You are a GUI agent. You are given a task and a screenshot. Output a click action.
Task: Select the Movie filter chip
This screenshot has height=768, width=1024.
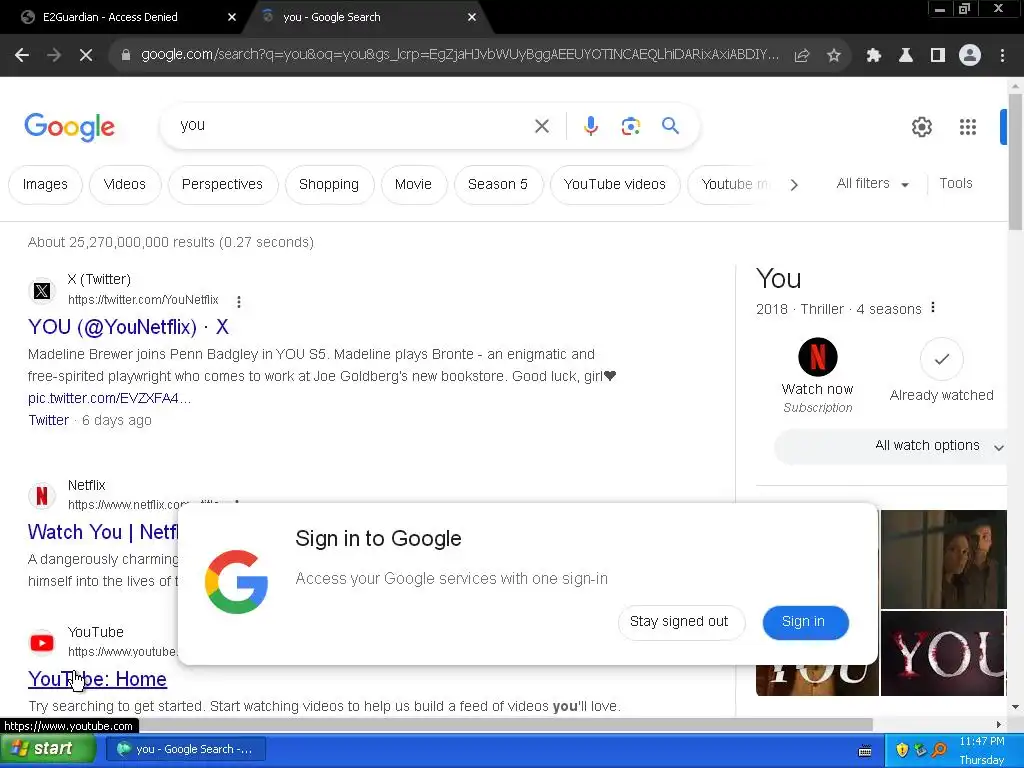413,185
